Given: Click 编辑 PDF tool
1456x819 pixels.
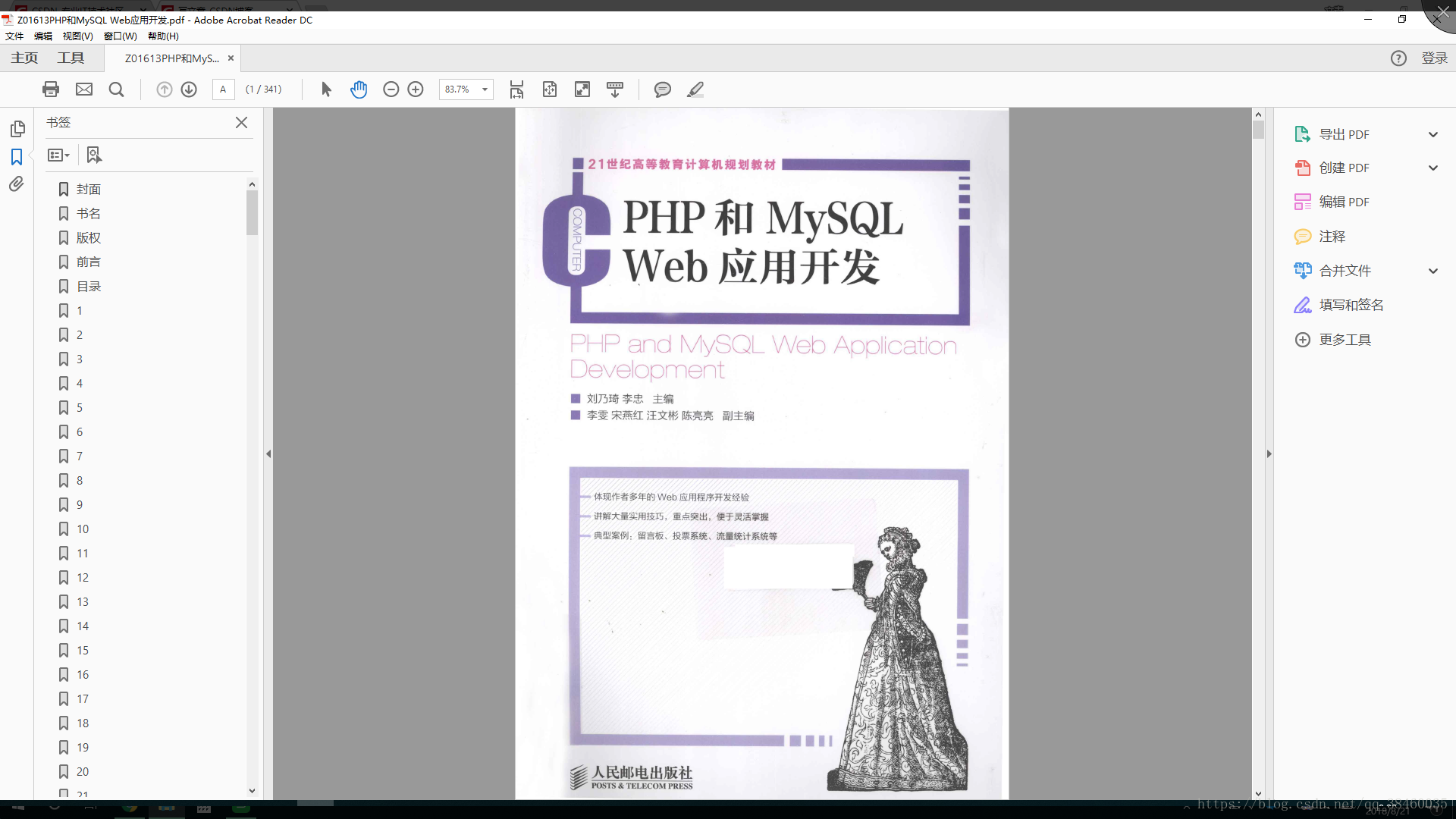Looking at the screenshot, I should [1344, 202].
